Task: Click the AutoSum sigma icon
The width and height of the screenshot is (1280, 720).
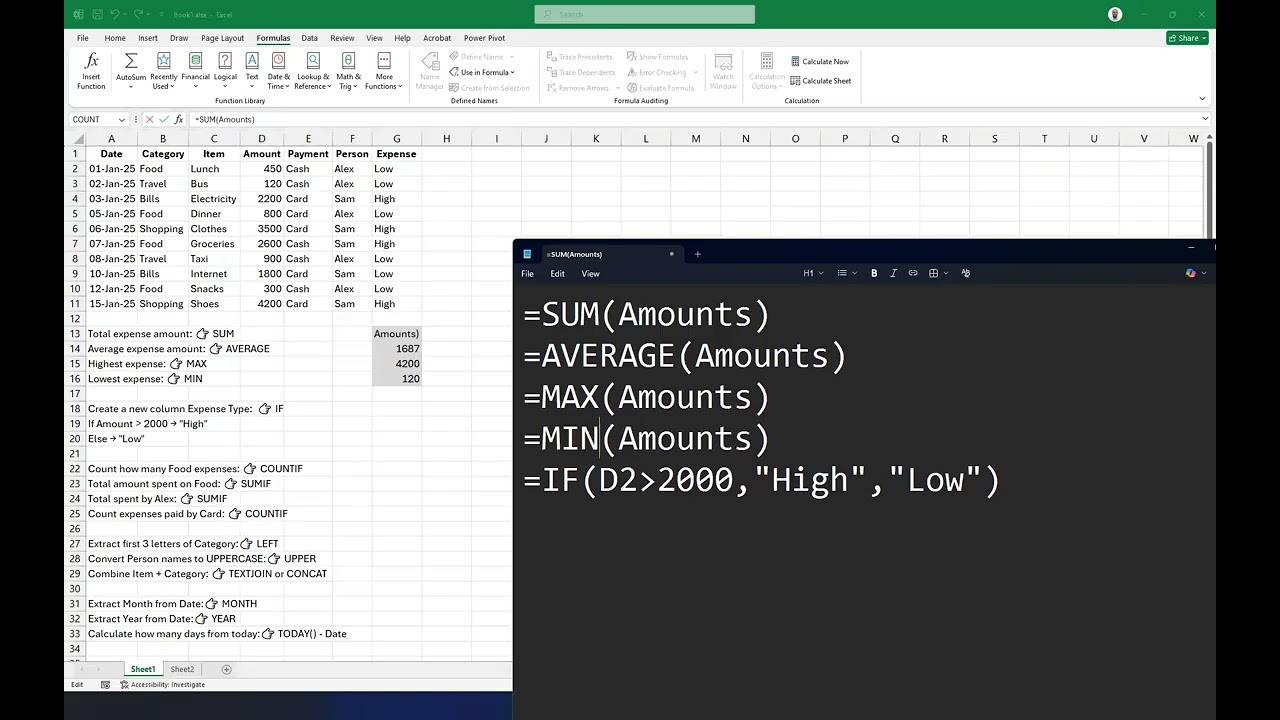Action: pyautogui.click(x=131, y=62)
